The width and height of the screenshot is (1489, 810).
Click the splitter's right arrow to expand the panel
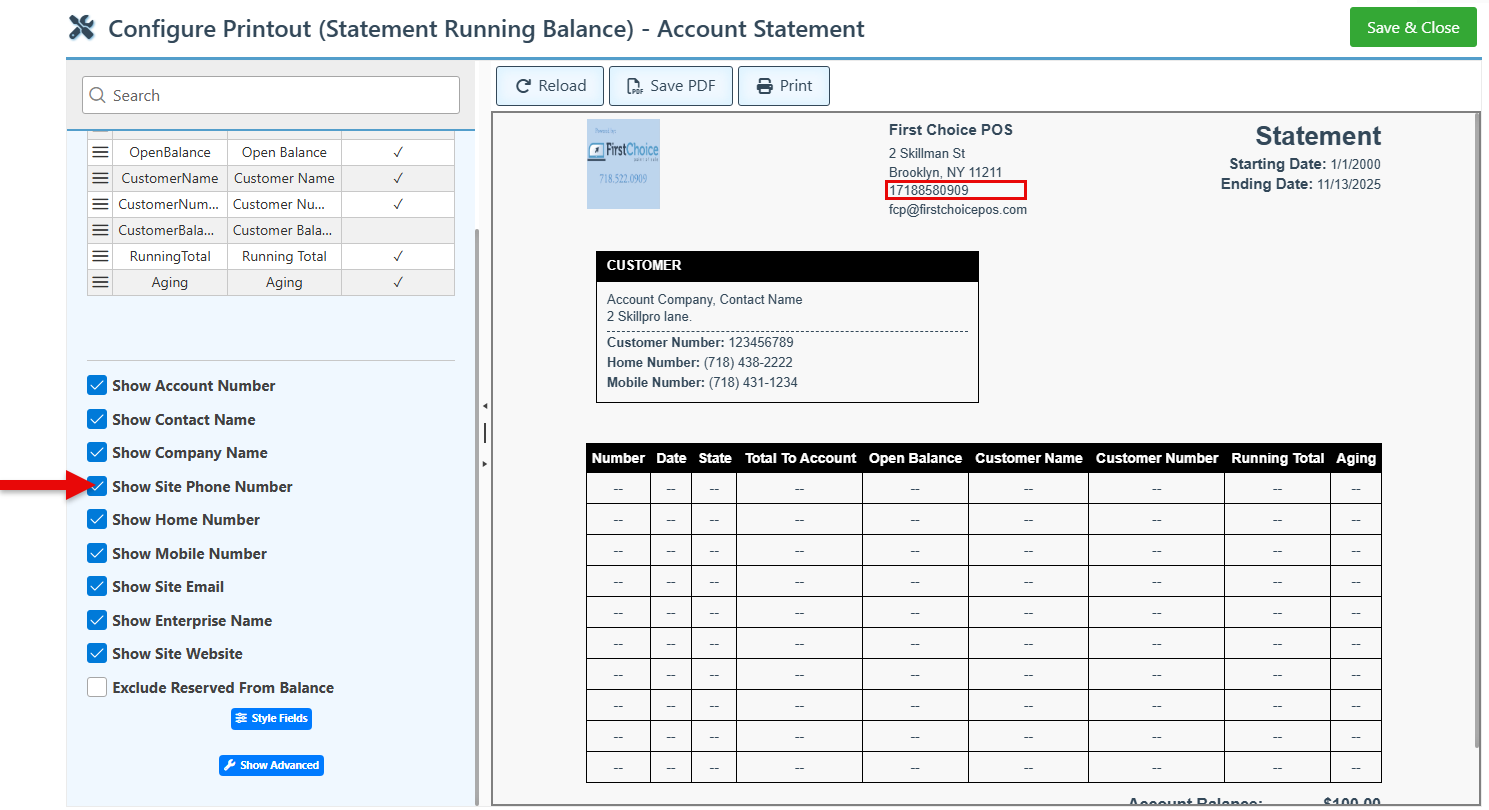coord(485,464)
